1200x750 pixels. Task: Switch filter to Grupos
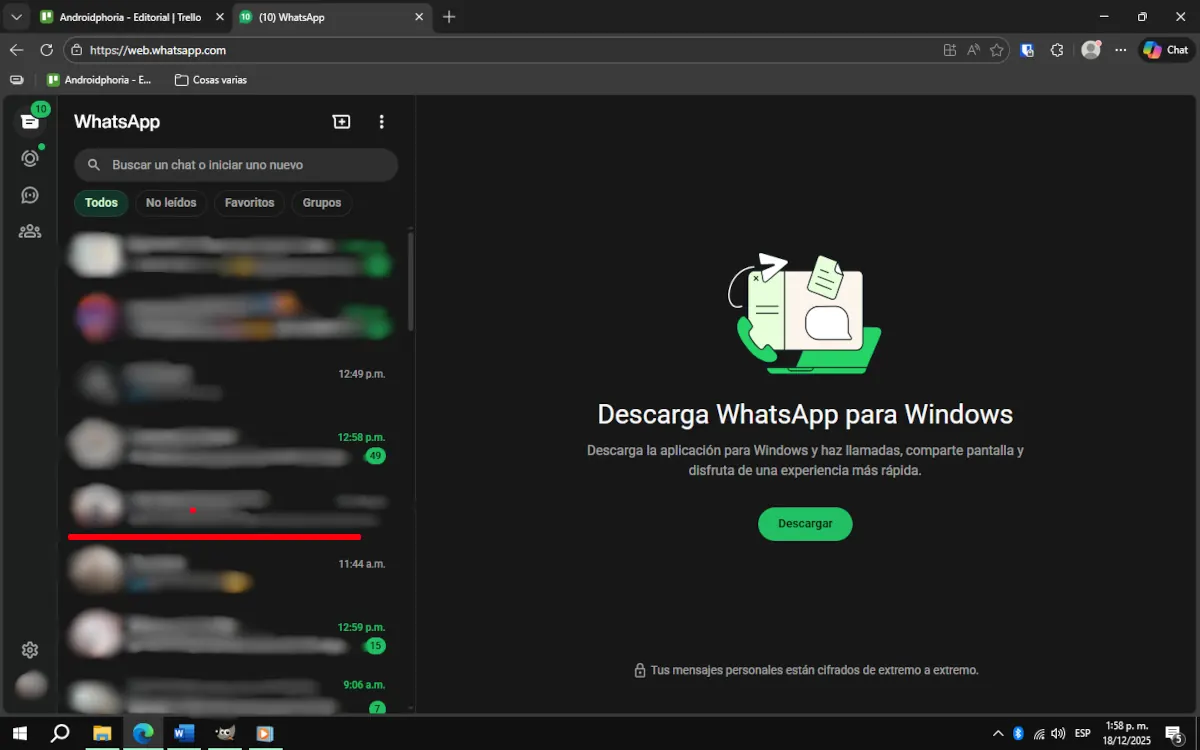[x=321, y=202]
